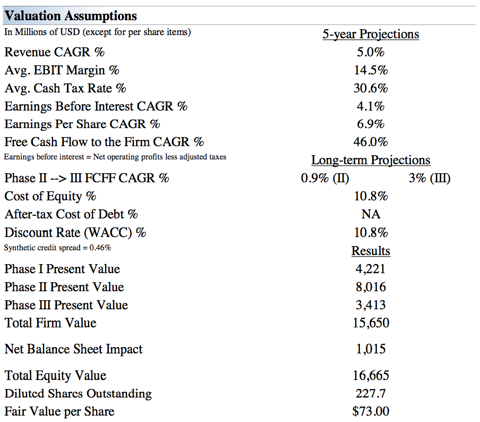The height and width of the screenshot is (422, 480).
Task: Select Phase I Present Value 4,221
Action: tap(371, 269)
